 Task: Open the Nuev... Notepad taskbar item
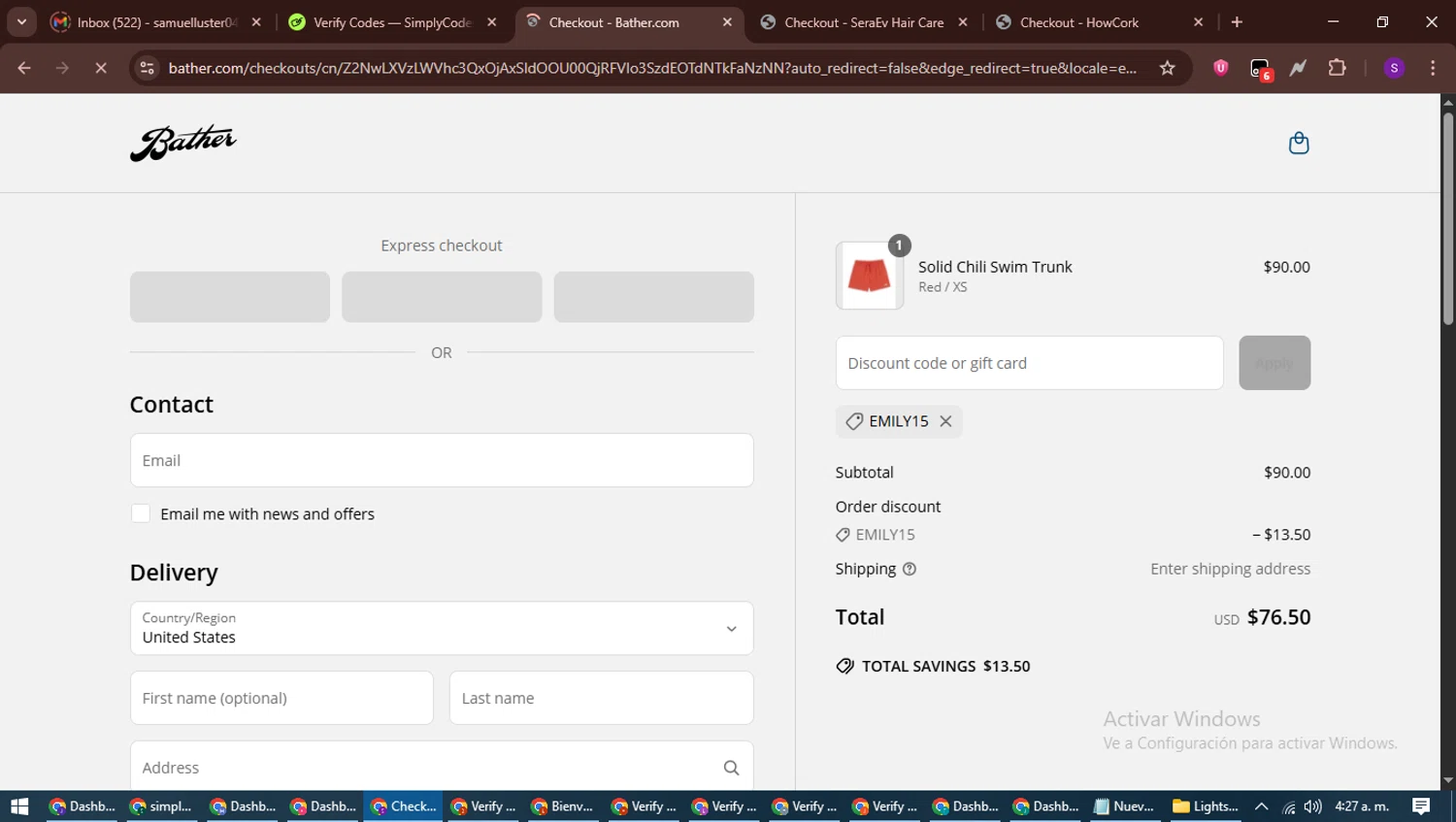click(1124, 806)
